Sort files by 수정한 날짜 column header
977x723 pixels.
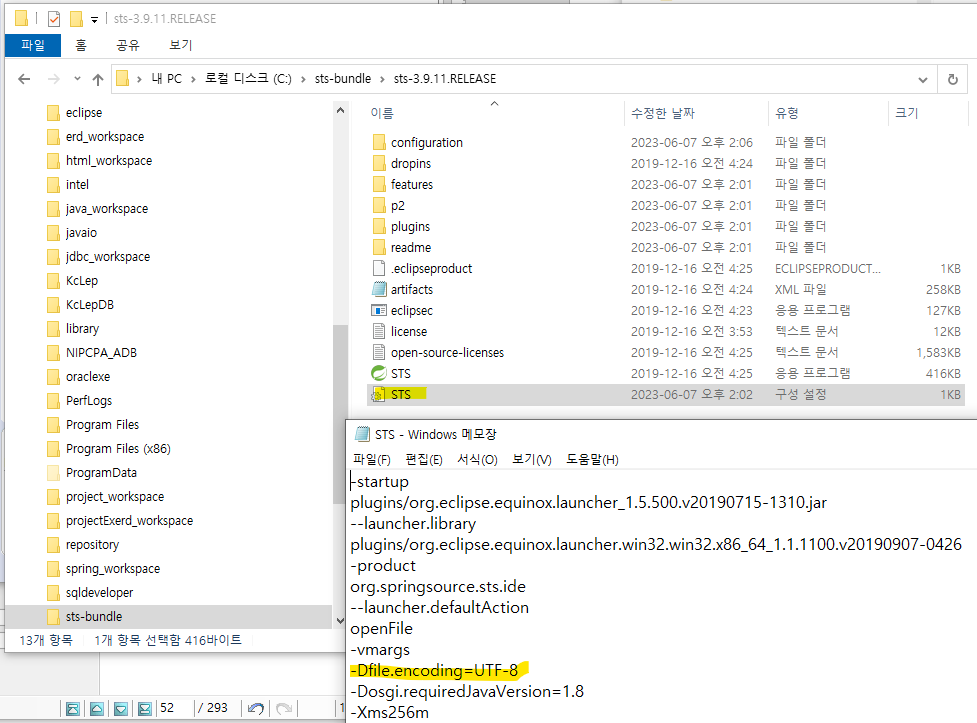tap(662, 113)
